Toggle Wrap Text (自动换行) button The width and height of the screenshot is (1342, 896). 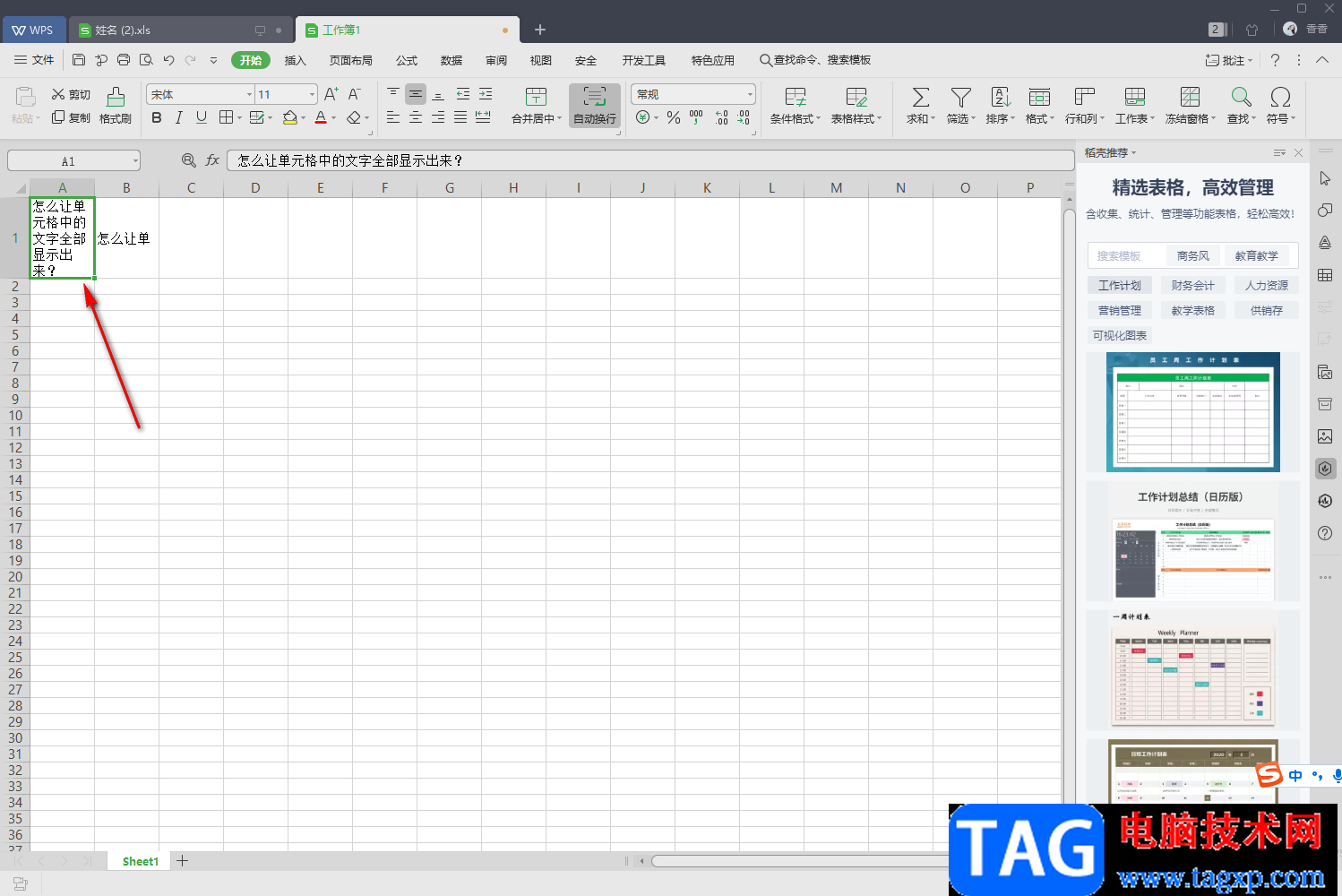[595, 106]
